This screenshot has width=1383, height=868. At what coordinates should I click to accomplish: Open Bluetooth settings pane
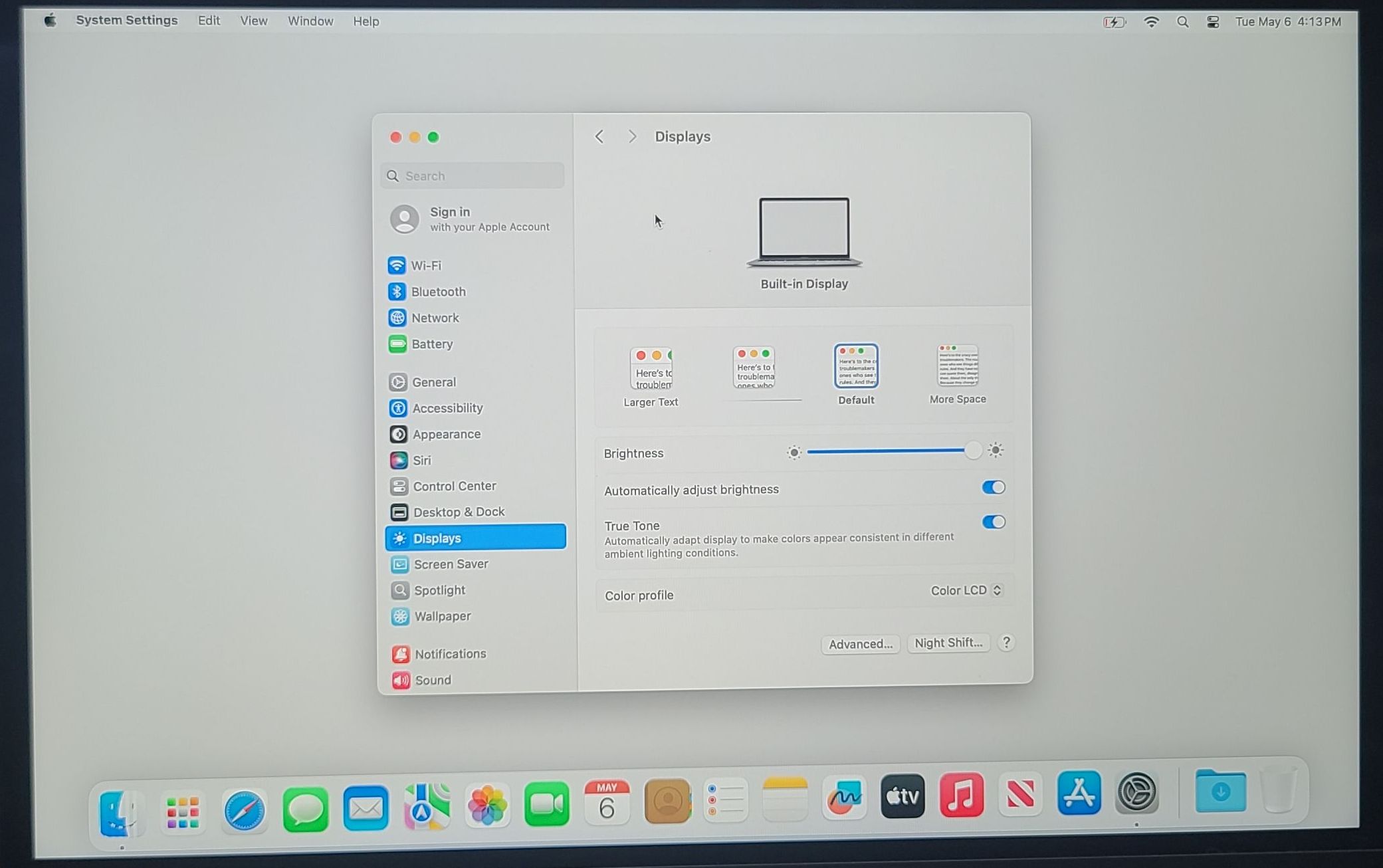pos(437,292)
